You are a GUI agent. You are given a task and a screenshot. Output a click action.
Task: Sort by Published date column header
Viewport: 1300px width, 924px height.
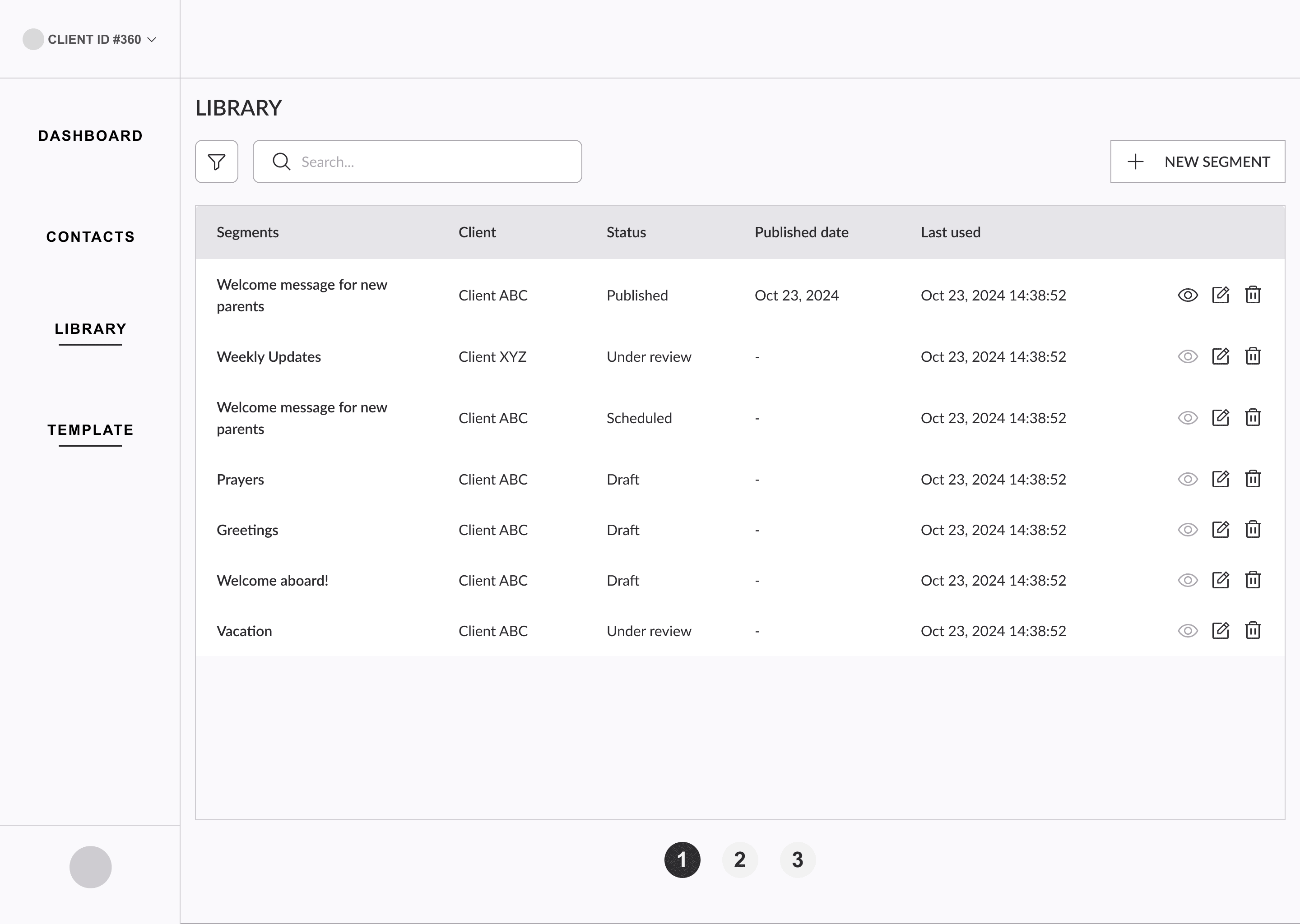801,232
